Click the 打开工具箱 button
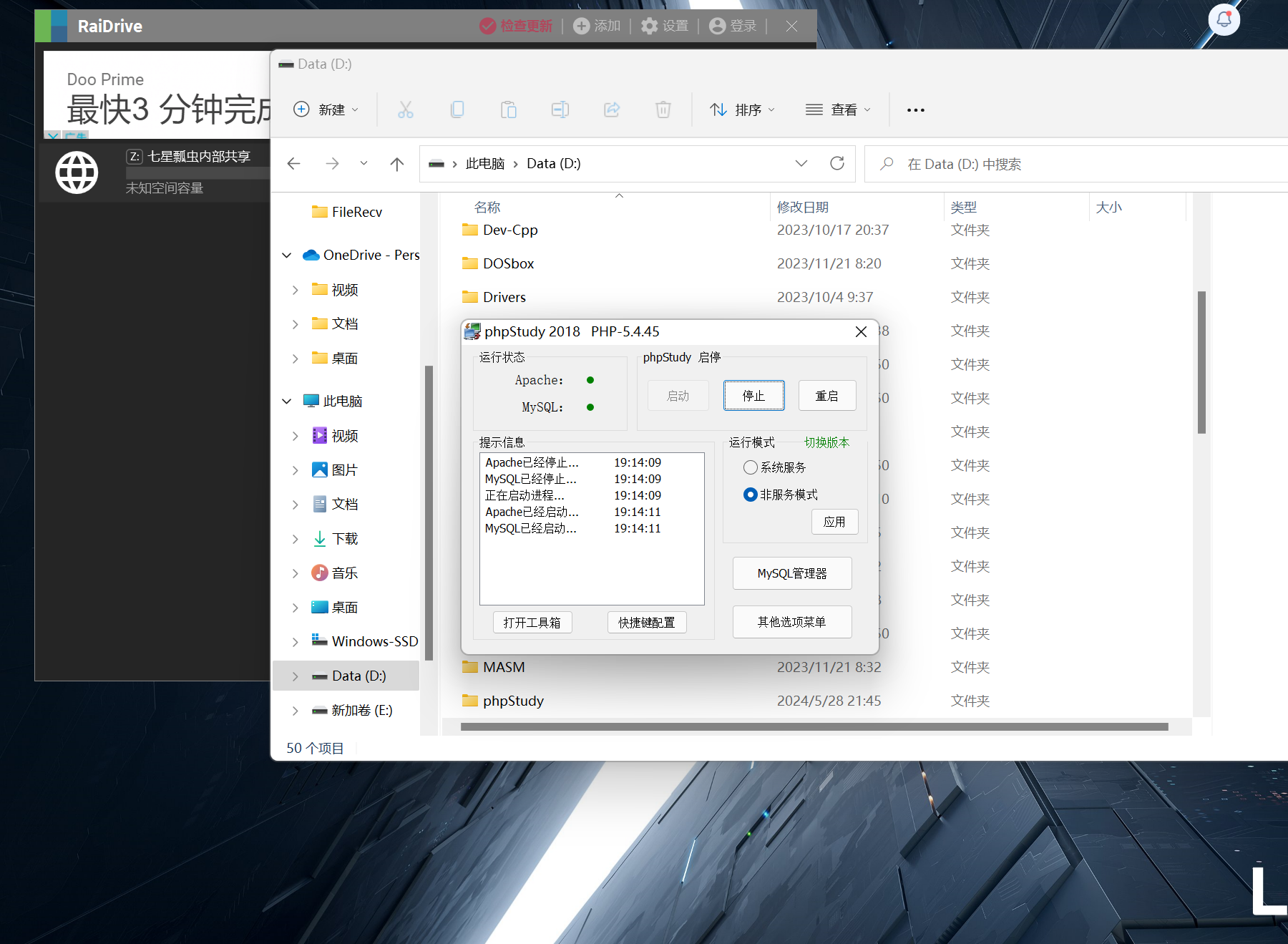 pyautogui.click(x=532, y=623)
